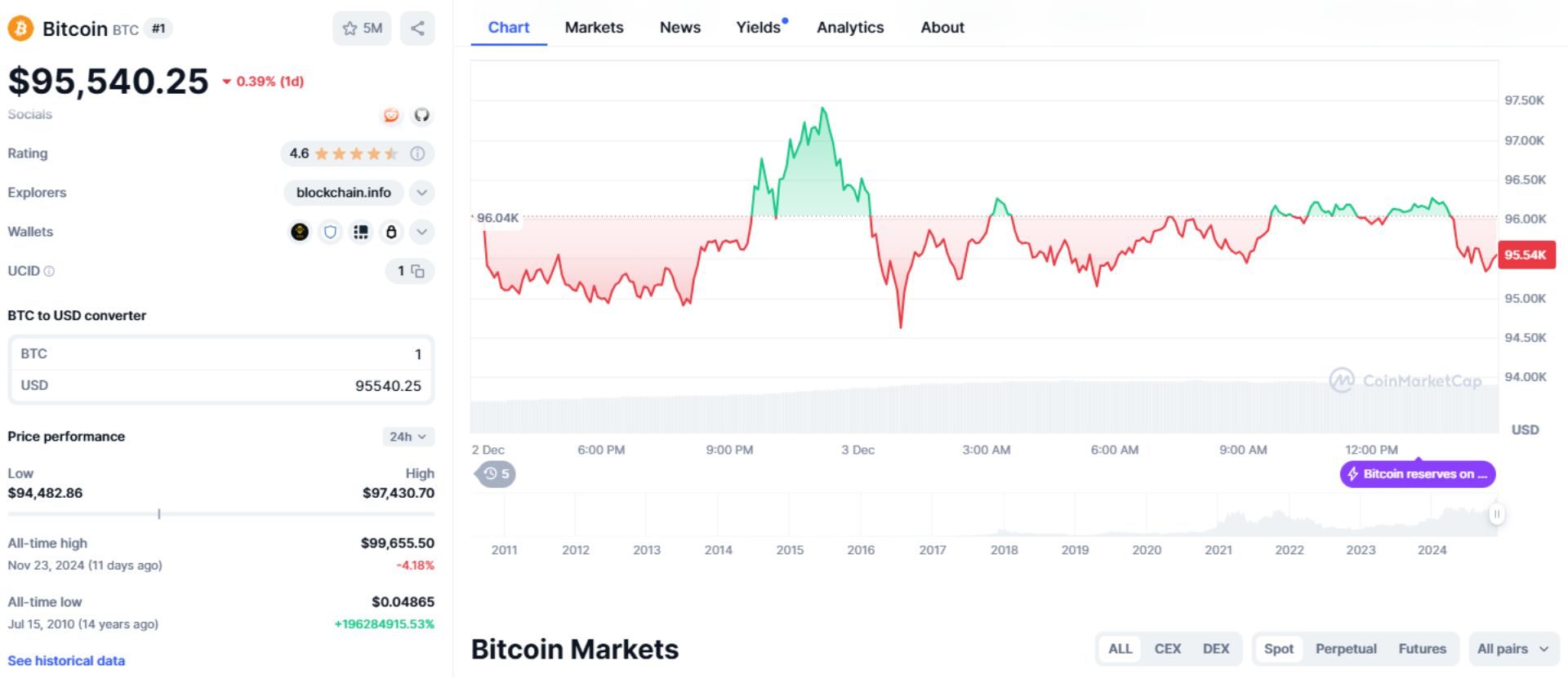Click the Bitcoin reserves purple button
The width and height of the screenshot is (1568, 679).
pyautogui.click(x=1417, y=474)
